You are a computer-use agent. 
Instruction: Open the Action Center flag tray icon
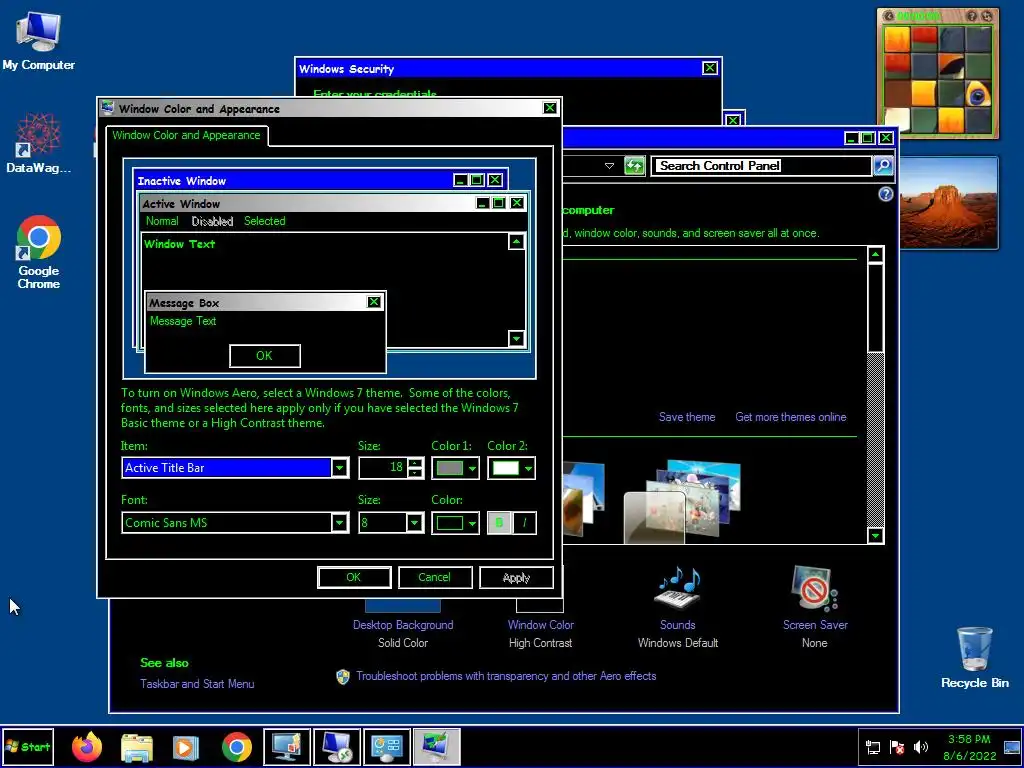tap(897, 747)
